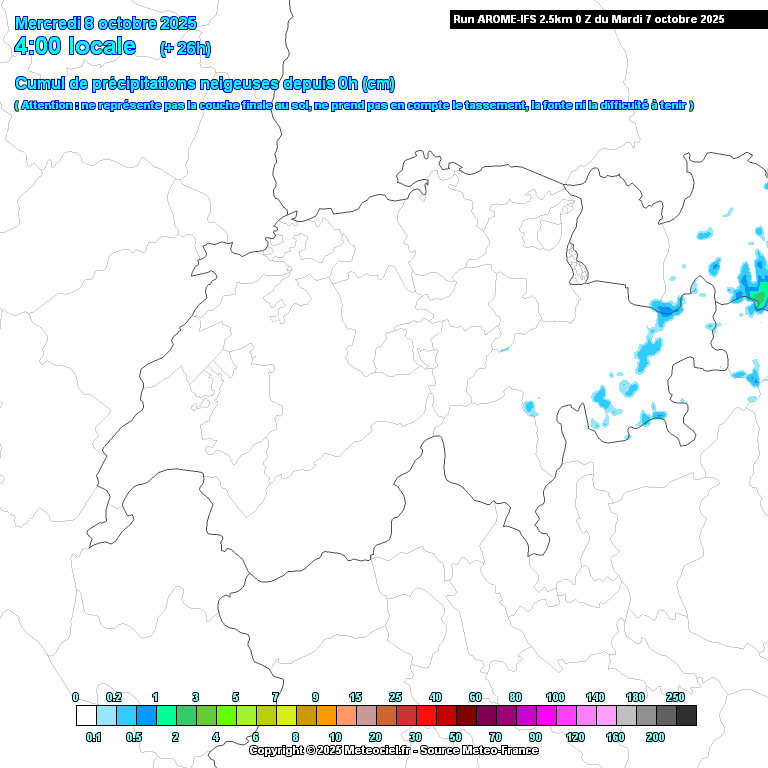Screen dimensions: 768x768
Task: Select the black swatch at the legend end
Action: click(686, 716)
